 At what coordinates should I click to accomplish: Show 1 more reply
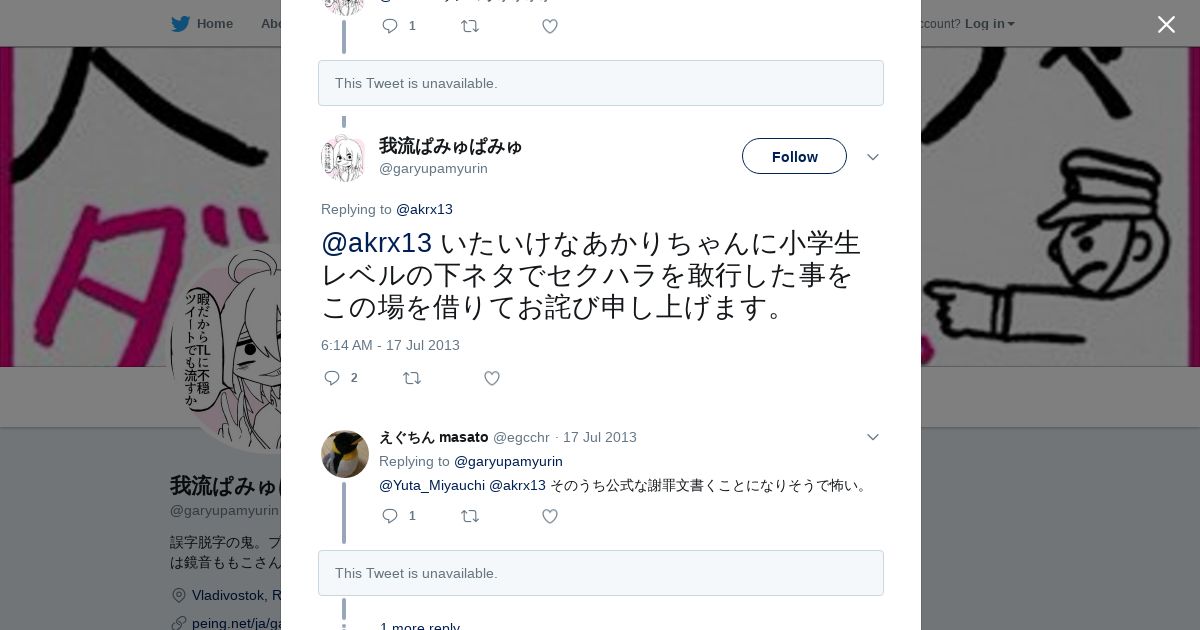click(420, 626)
